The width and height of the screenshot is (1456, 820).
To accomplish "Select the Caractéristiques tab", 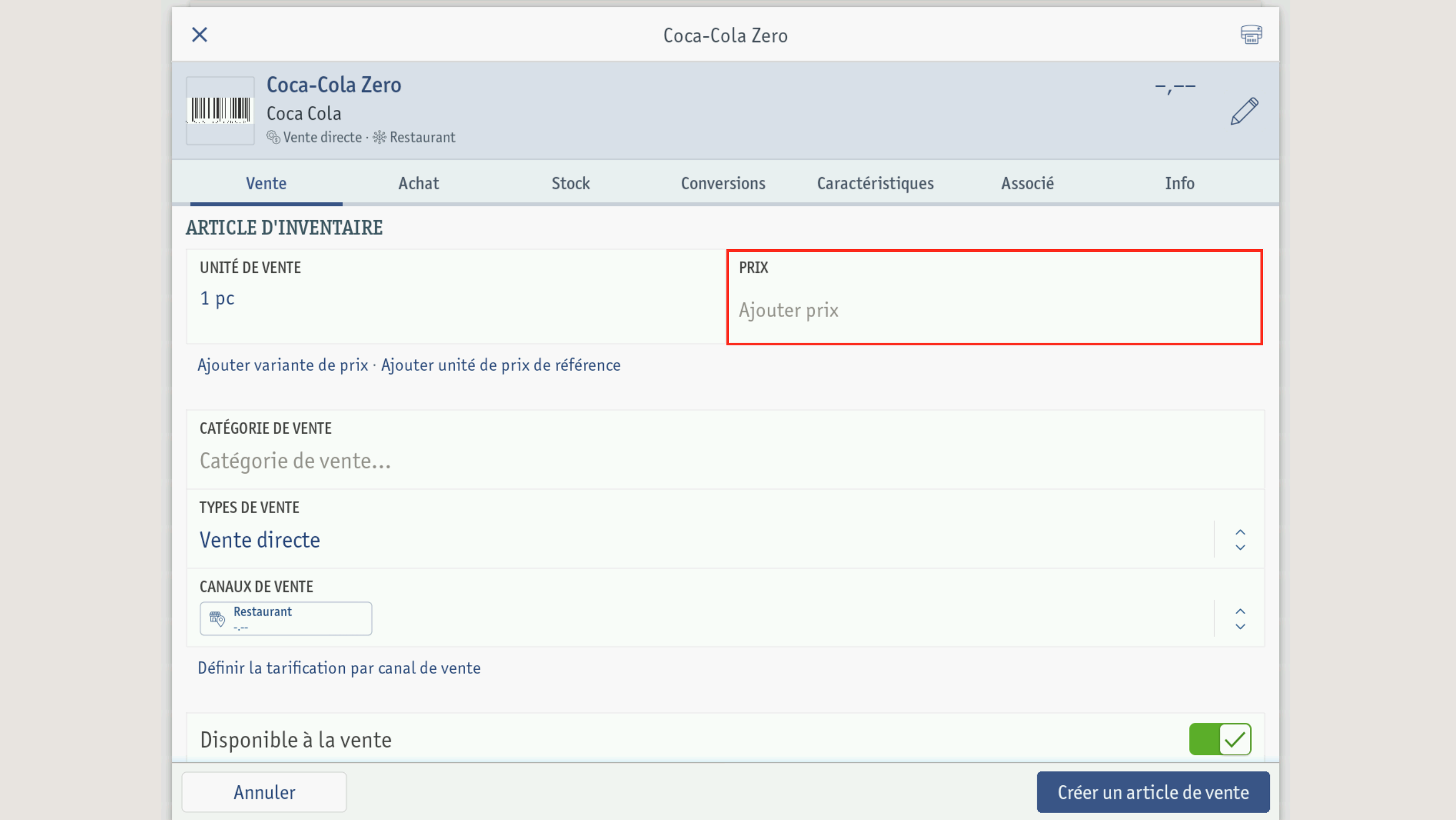I will pos(875,183).
